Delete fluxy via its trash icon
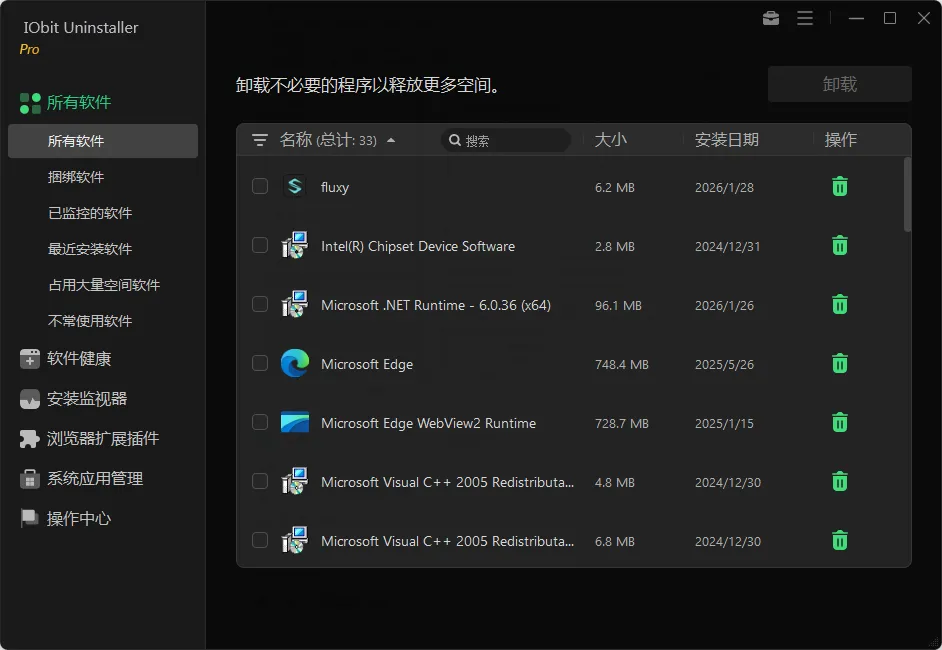942x650 pixels. point(840,187)
